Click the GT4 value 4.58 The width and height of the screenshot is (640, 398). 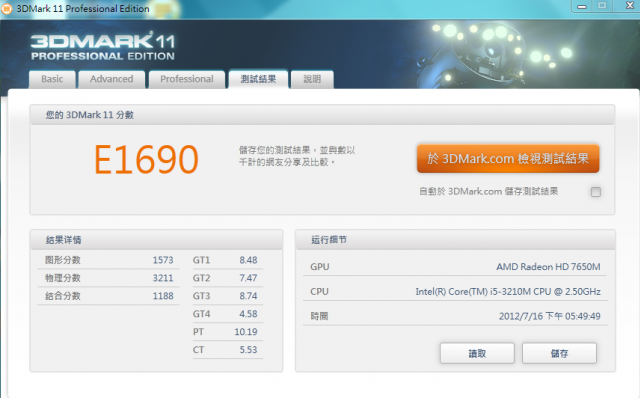(248, 314)
